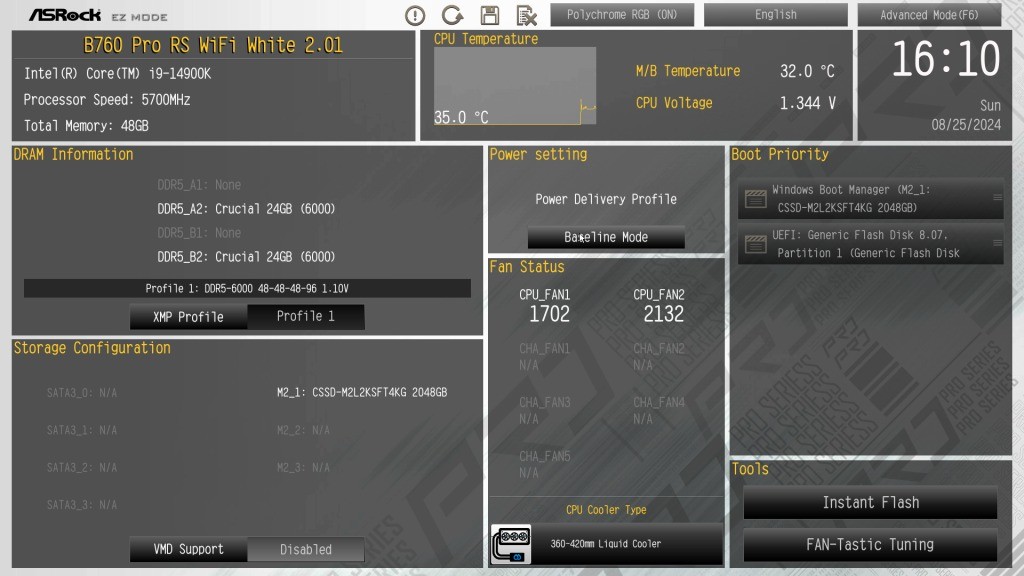Click DDR5_A2 Crucial 24GB entry
This screenshot has width=1024, height=576.
(x=246, y=209)
